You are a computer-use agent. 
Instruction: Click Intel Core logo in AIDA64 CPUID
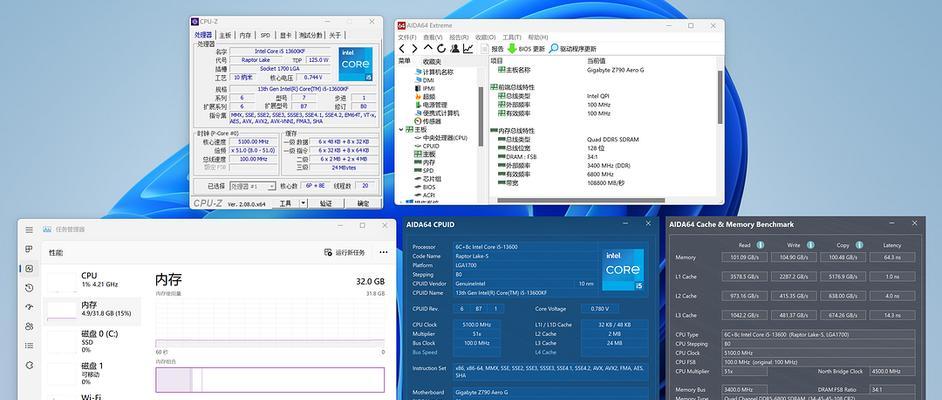(x=623, y=270)
